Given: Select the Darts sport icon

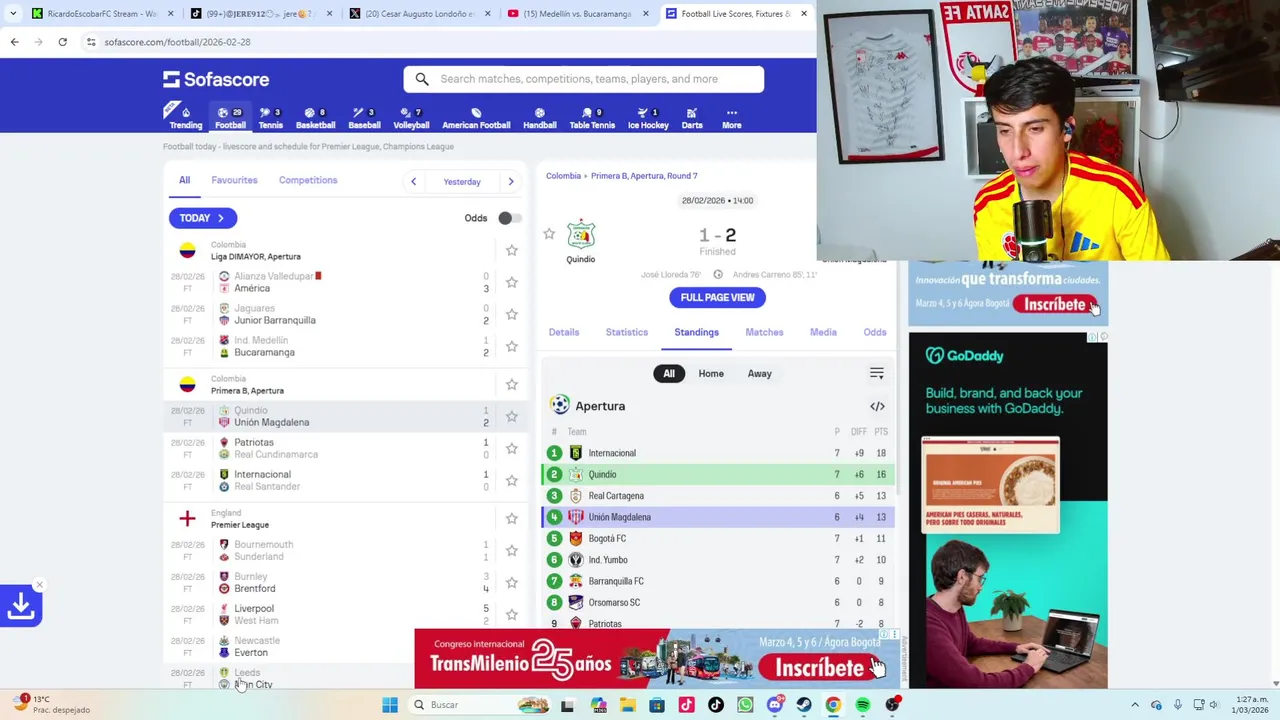Looking at the screenshot, I should pyautogui.click(x=692, y=118).
